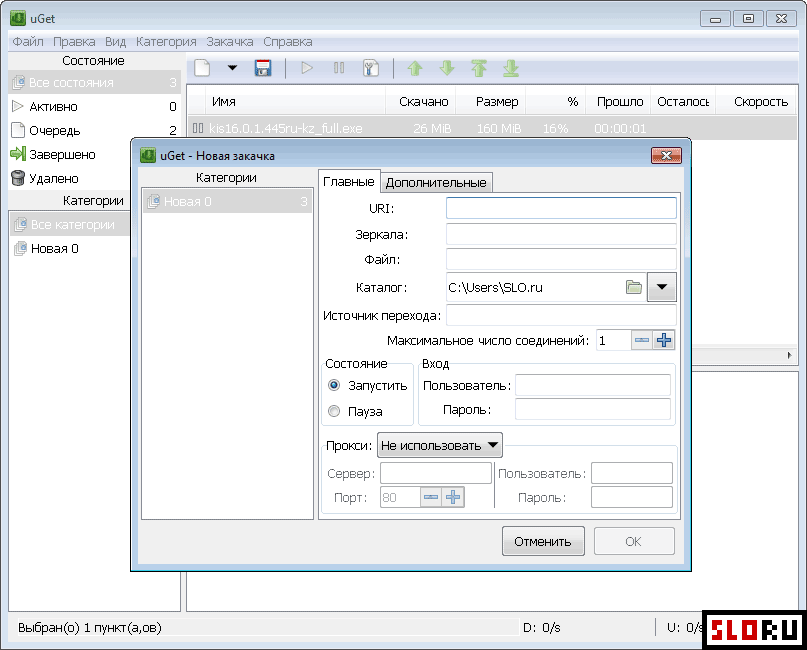
Task: Click the new download page icon in toolbar
Action: [x=202, y=68]
